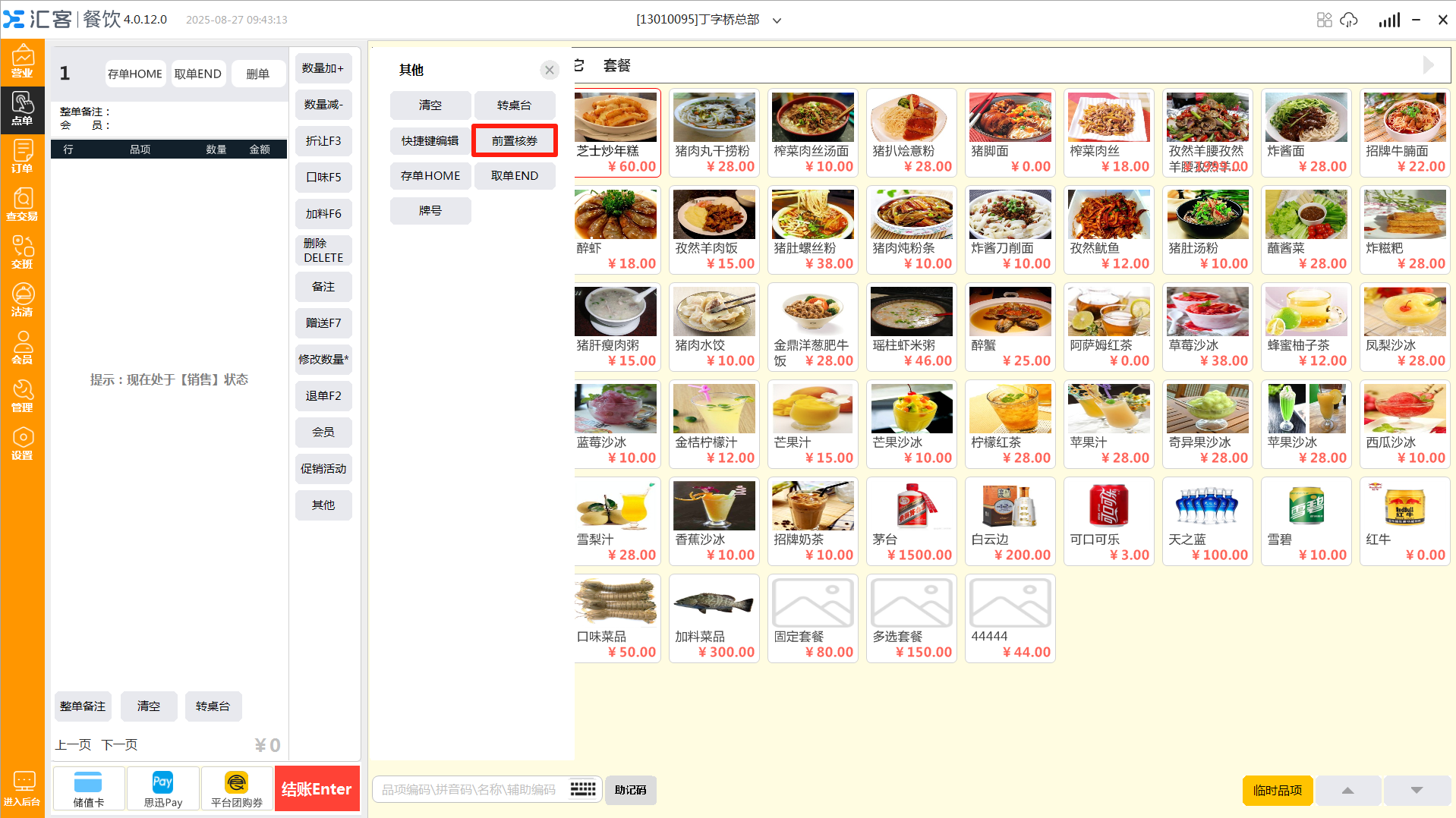The width and height of the screenshot is (1456, 818).
Task: Add 西瓜沙冰 to the order
Action: 1405,424
